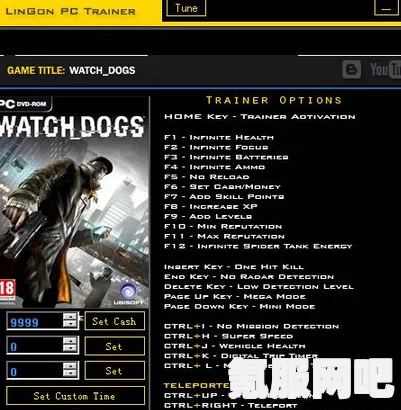Increment the third numeric field value
This screenshot has width=401, height=410.
pyautogui.click(x=70, y=366)
